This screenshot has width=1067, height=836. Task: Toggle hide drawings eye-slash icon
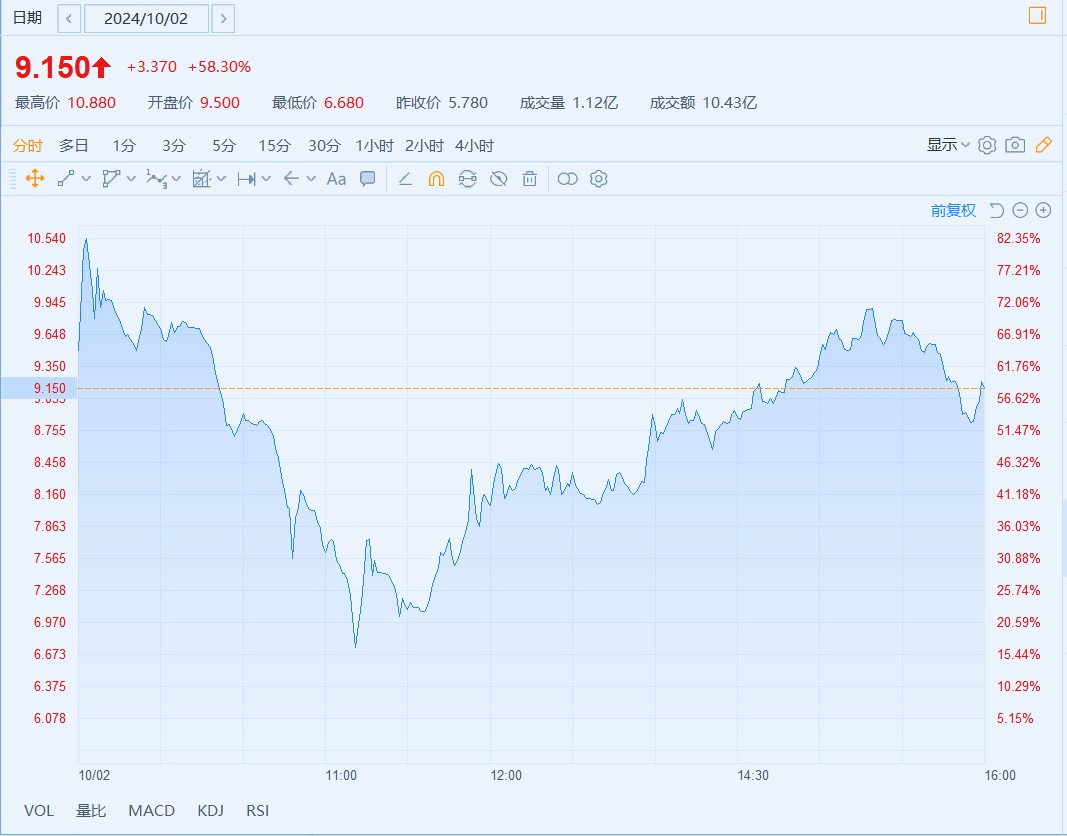tap(499, 179)
